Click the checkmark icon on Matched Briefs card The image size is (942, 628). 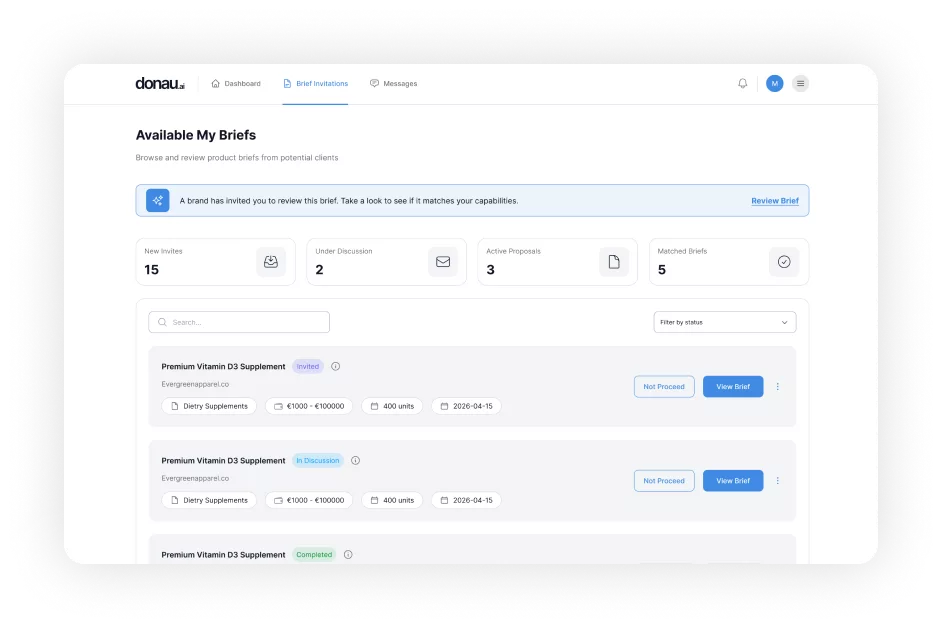point(784,261)
